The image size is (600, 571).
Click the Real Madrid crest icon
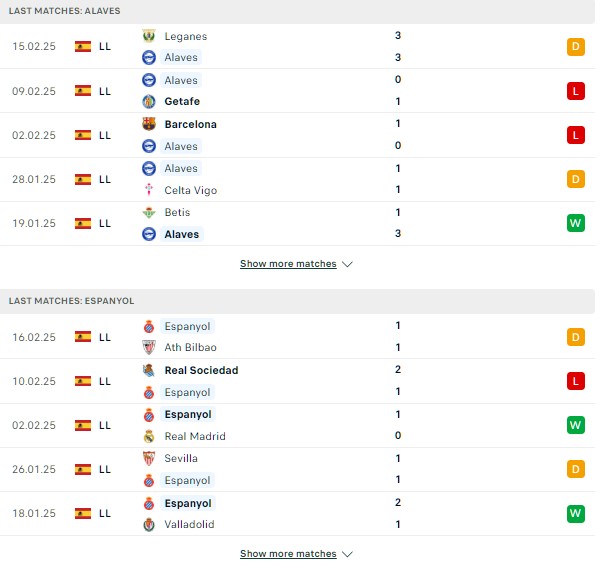[x=149, y=436]
